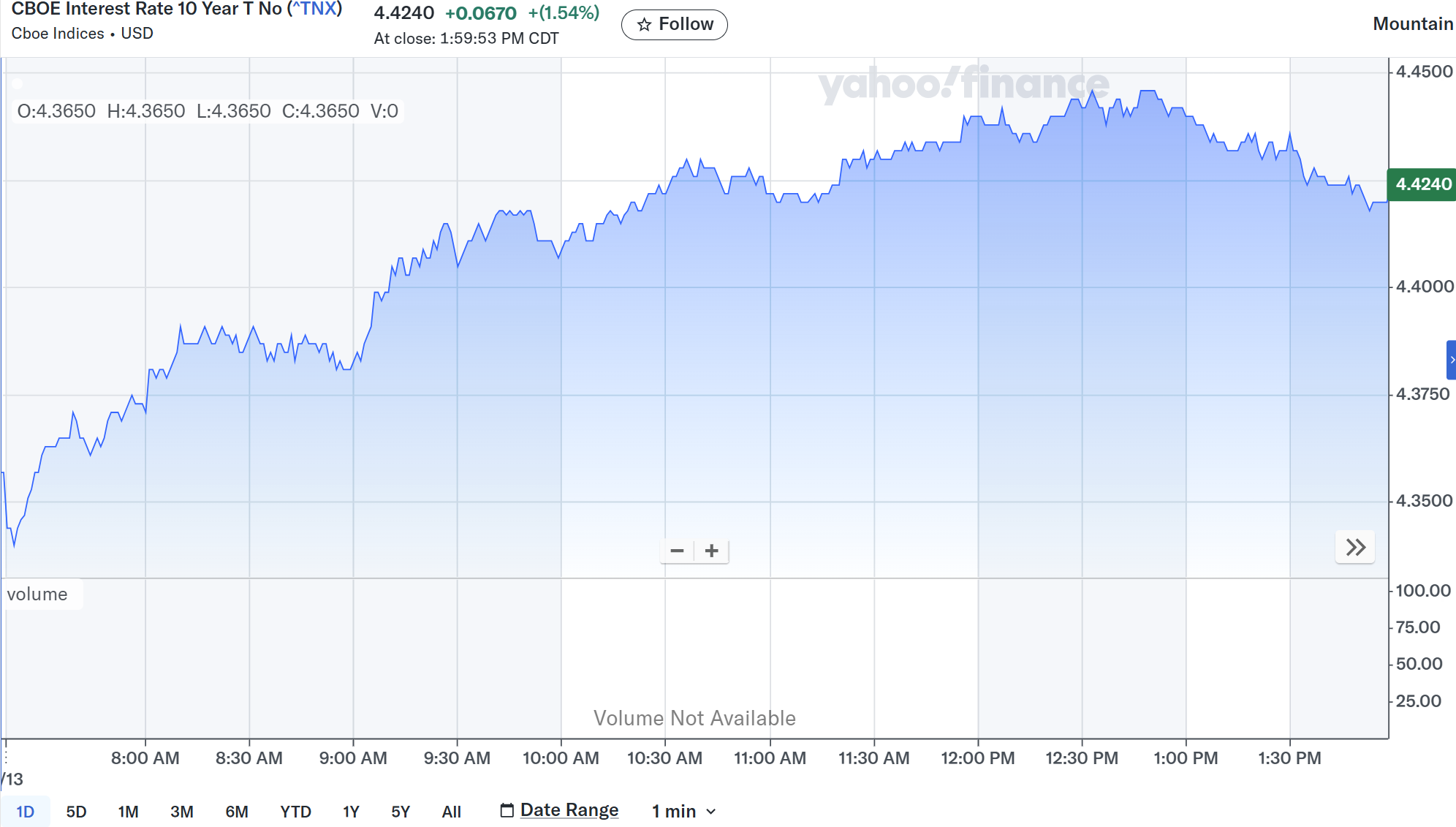Select the 5Y range tab

(x=401, y=812)
